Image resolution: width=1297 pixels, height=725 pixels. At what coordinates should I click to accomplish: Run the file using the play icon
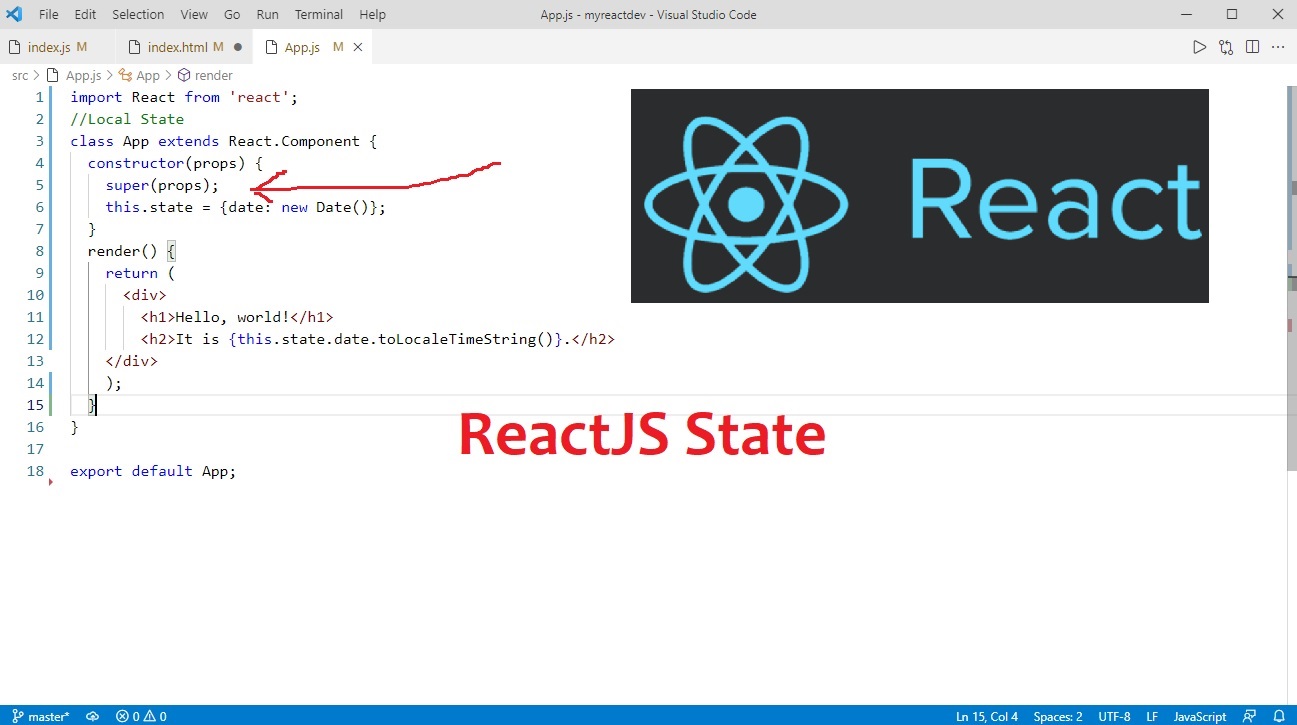(1198, 46)
